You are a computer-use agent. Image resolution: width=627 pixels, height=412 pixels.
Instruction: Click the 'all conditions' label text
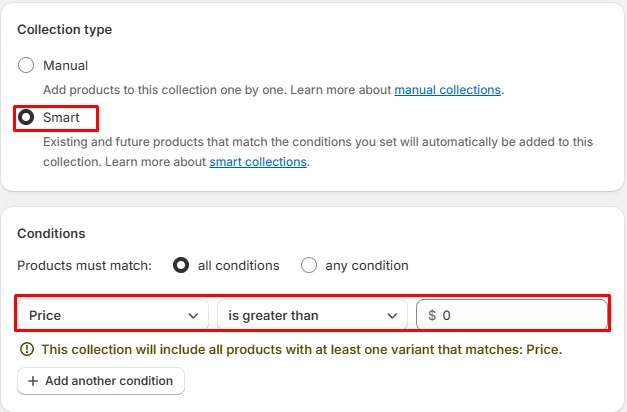(x=238, y=266)
